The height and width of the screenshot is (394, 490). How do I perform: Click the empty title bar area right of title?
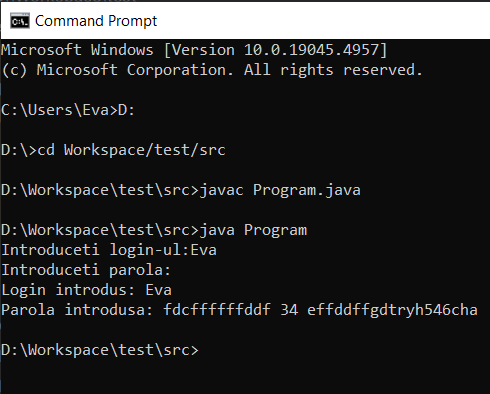point(323,21)
